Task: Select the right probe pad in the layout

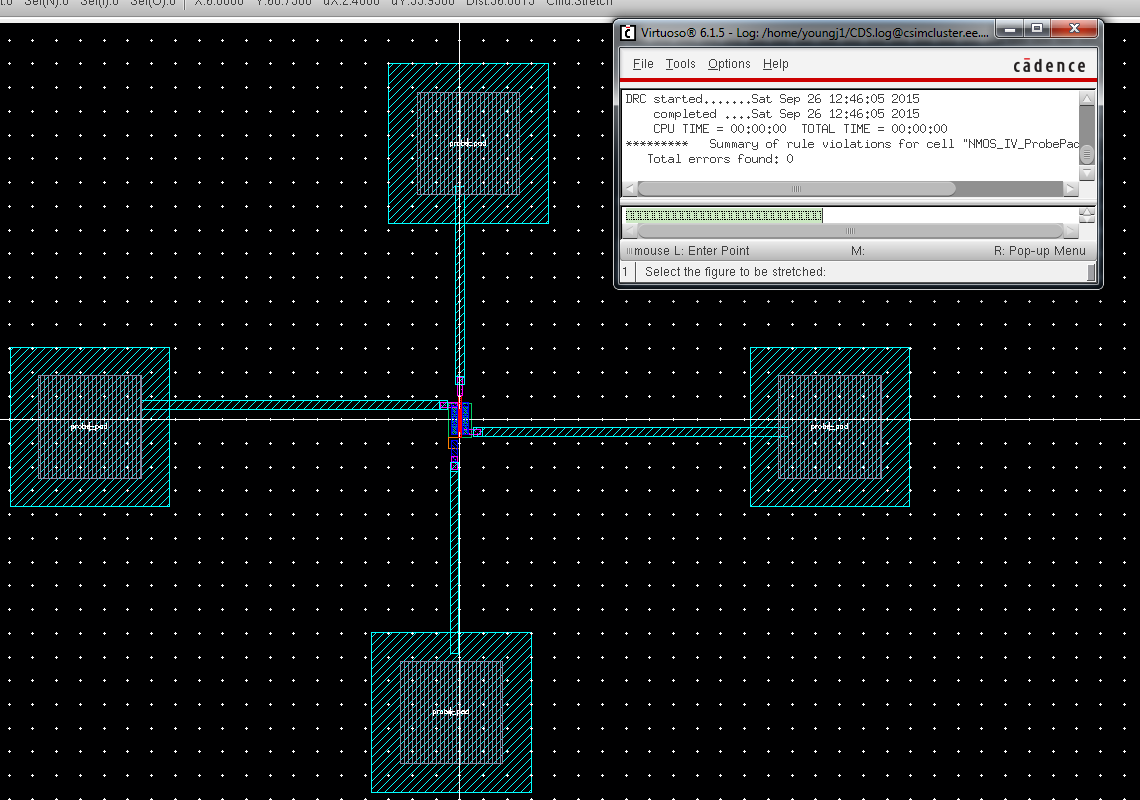Action: point(828,426)
